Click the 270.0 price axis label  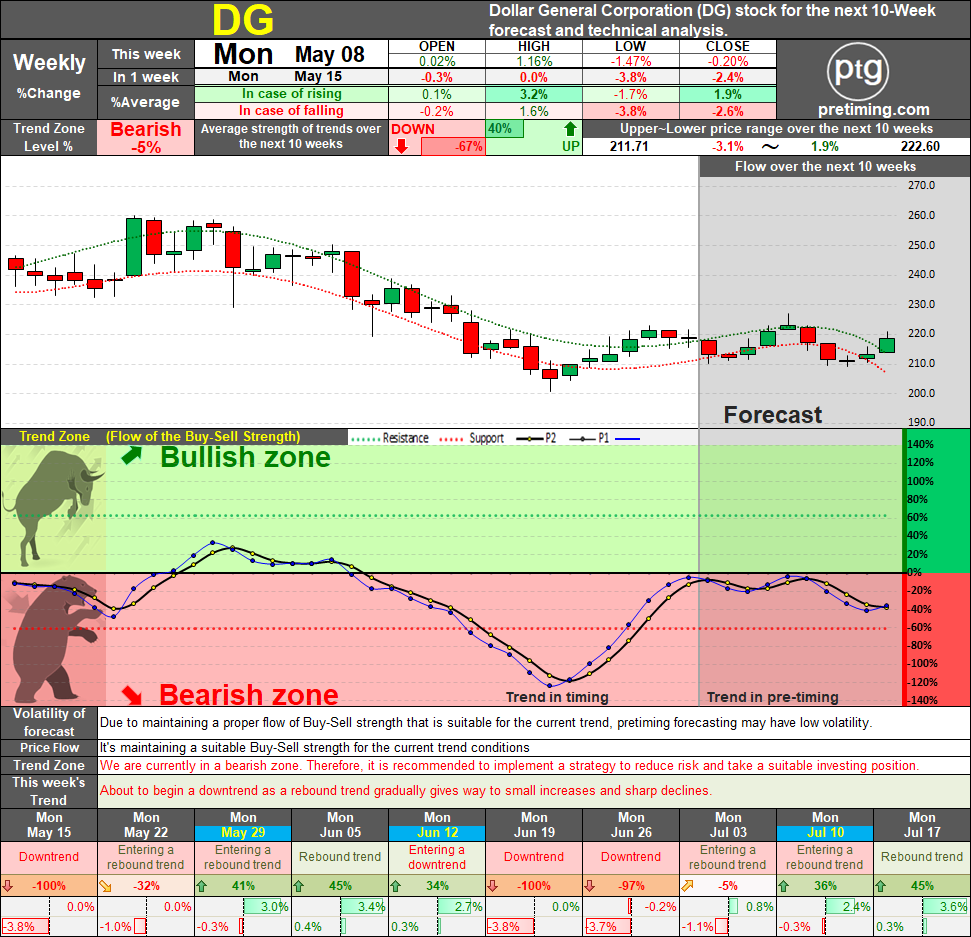pos(921,185)
